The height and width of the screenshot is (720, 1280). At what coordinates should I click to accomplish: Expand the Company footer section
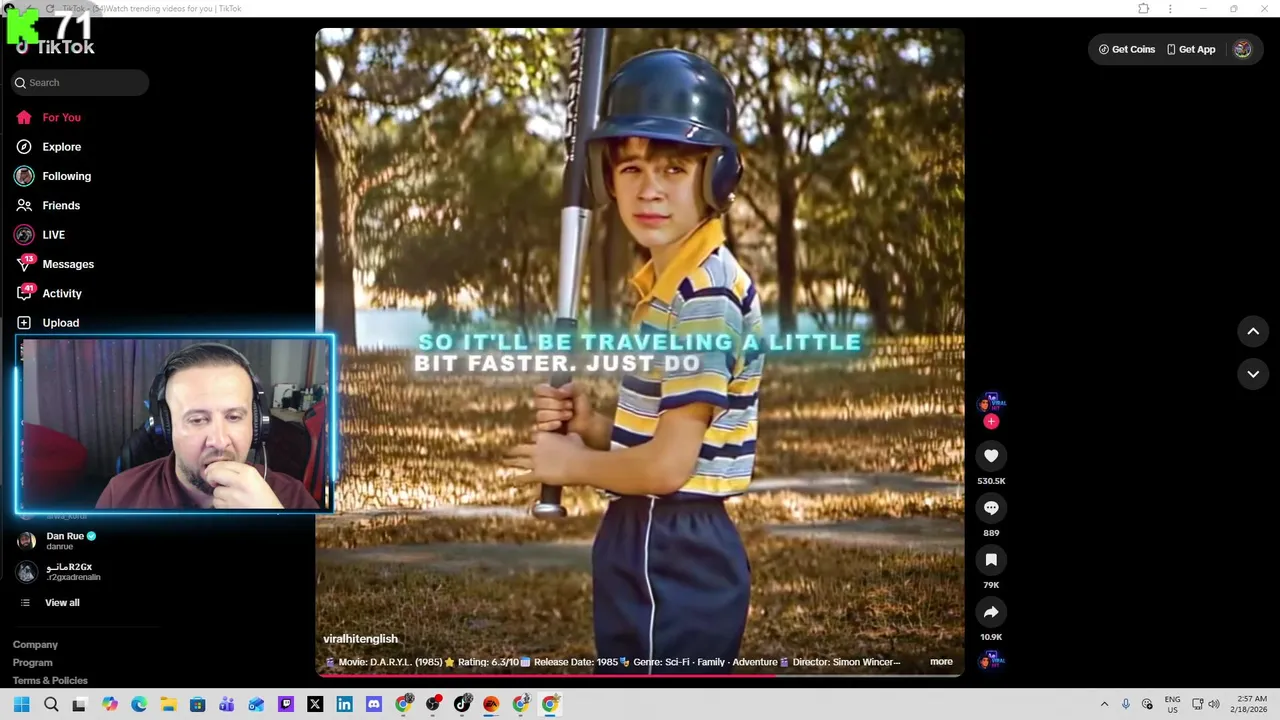35,645
